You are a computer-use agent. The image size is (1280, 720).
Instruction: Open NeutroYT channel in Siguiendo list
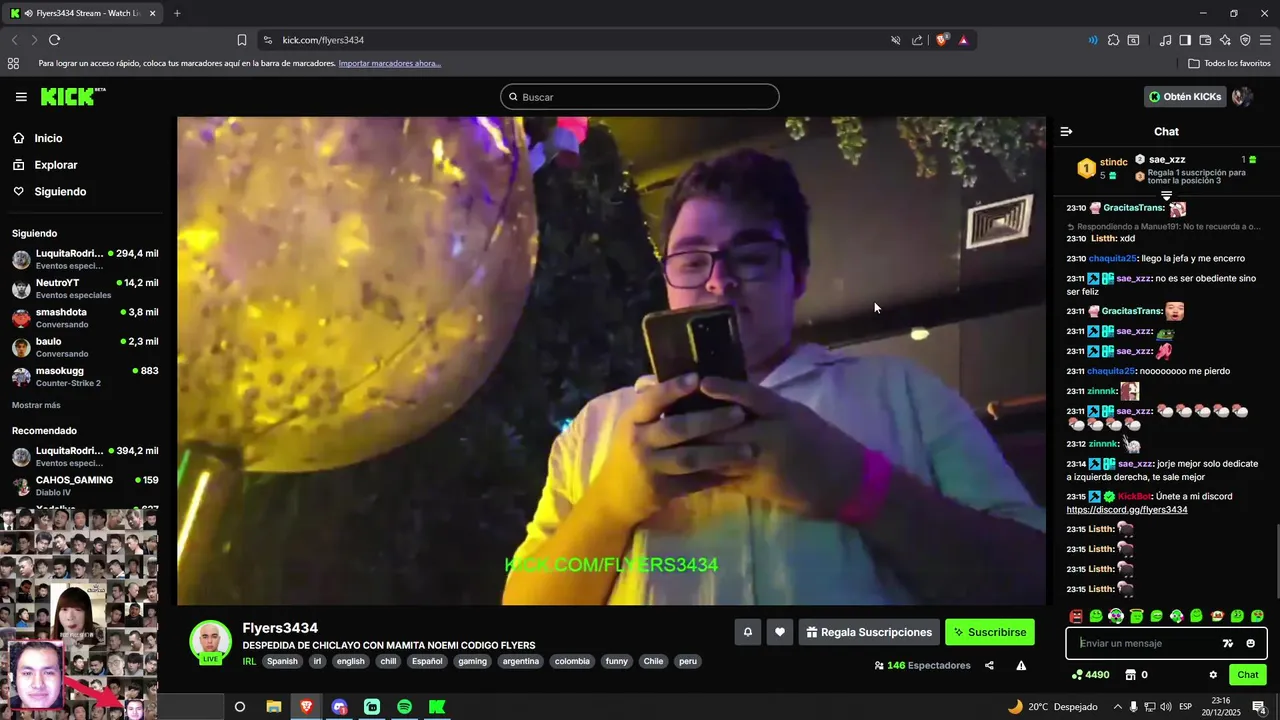pyautogui.click(x=85, y=288)
